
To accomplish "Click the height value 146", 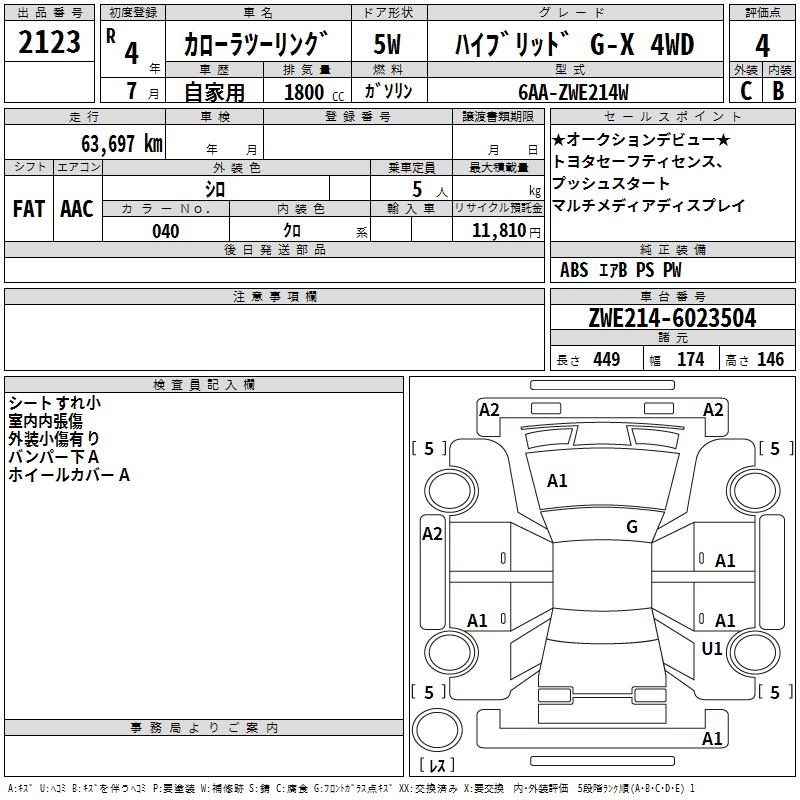I will coord(770,359).
